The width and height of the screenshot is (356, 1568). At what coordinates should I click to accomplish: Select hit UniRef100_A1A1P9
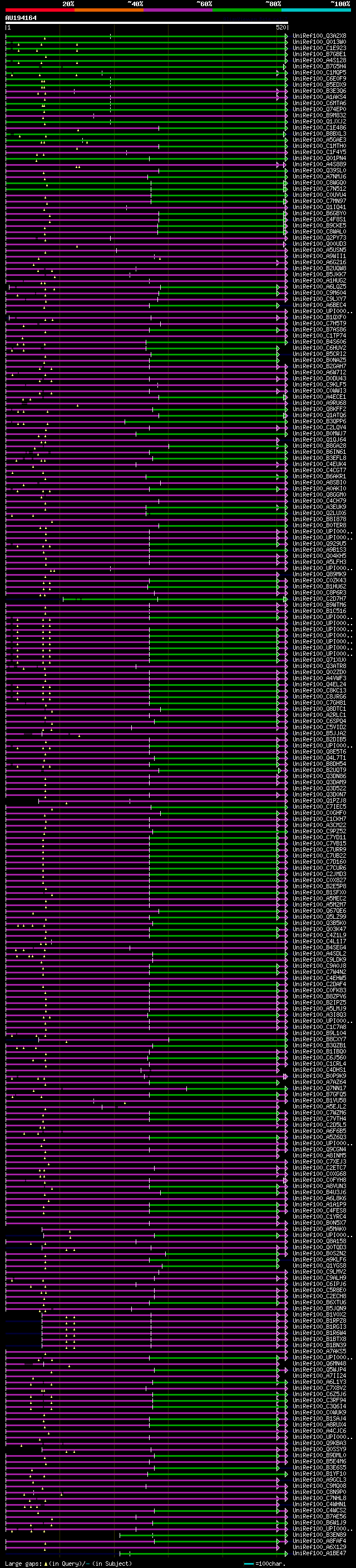click(319, 1204)
